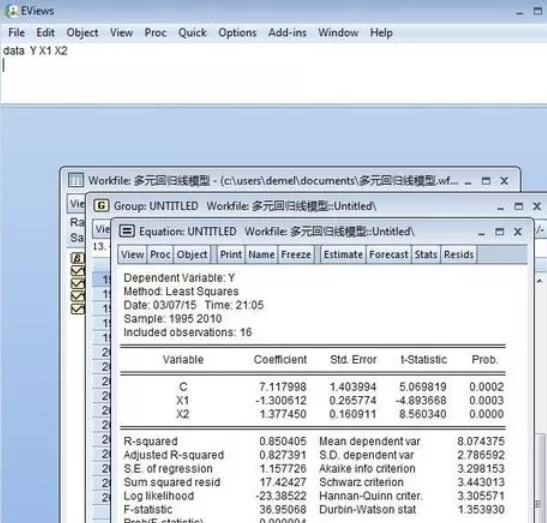The height and width of the screenshot is (523, 547).
Task: Close the Group UNTITLED window
Action: (537, 206)
